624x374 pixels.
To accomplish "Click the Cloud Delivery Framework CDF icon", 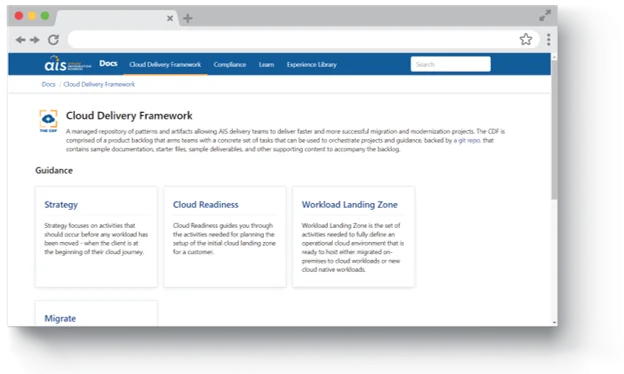I will pyautogui.click(x=48, y=121).
